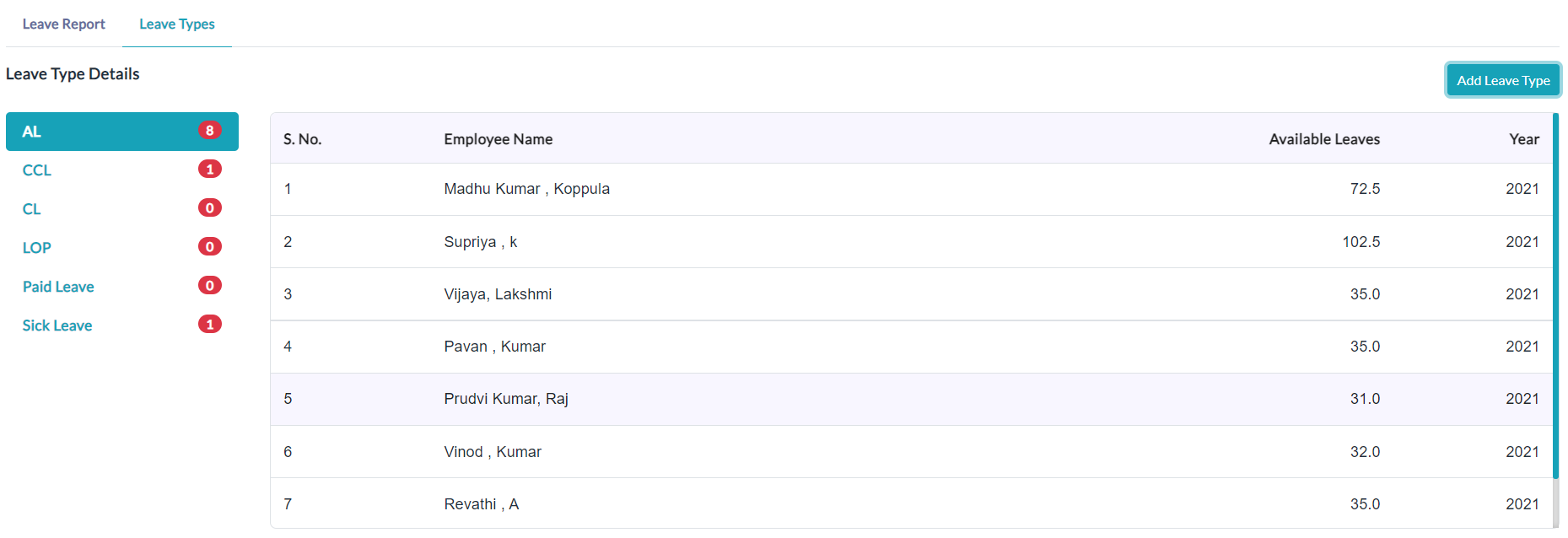1568x538 pixels.
Task: Select the Prudvi Kumar, Raj row
Action: (911, 399)
